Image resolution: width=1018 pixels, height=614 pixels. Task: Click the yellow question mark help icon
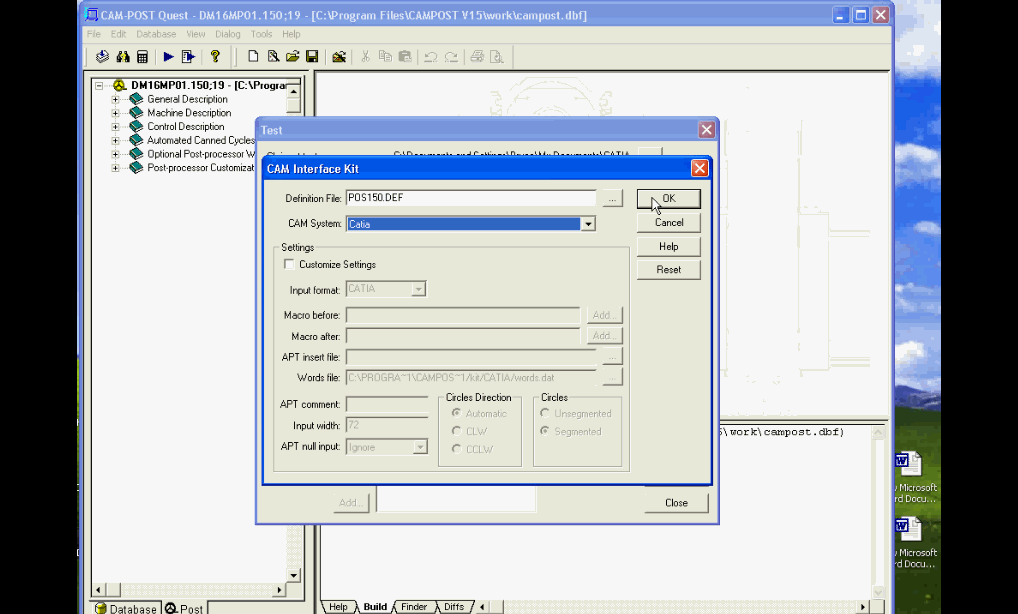pos(215,56)
